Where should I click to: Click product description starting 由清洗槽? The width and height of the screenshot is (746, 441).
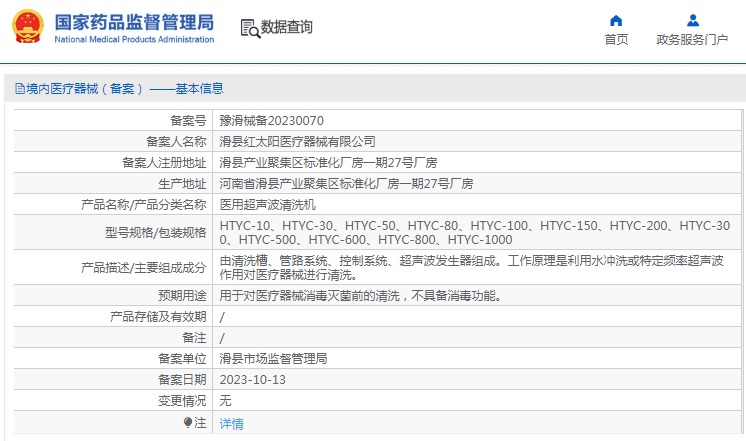click(471, 267)
